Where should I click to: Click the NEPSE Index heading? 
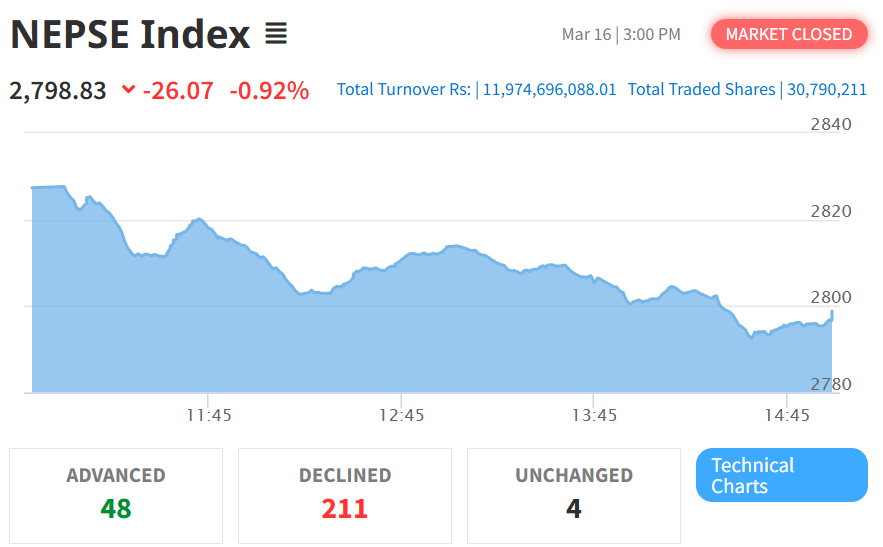pos(130,36)
